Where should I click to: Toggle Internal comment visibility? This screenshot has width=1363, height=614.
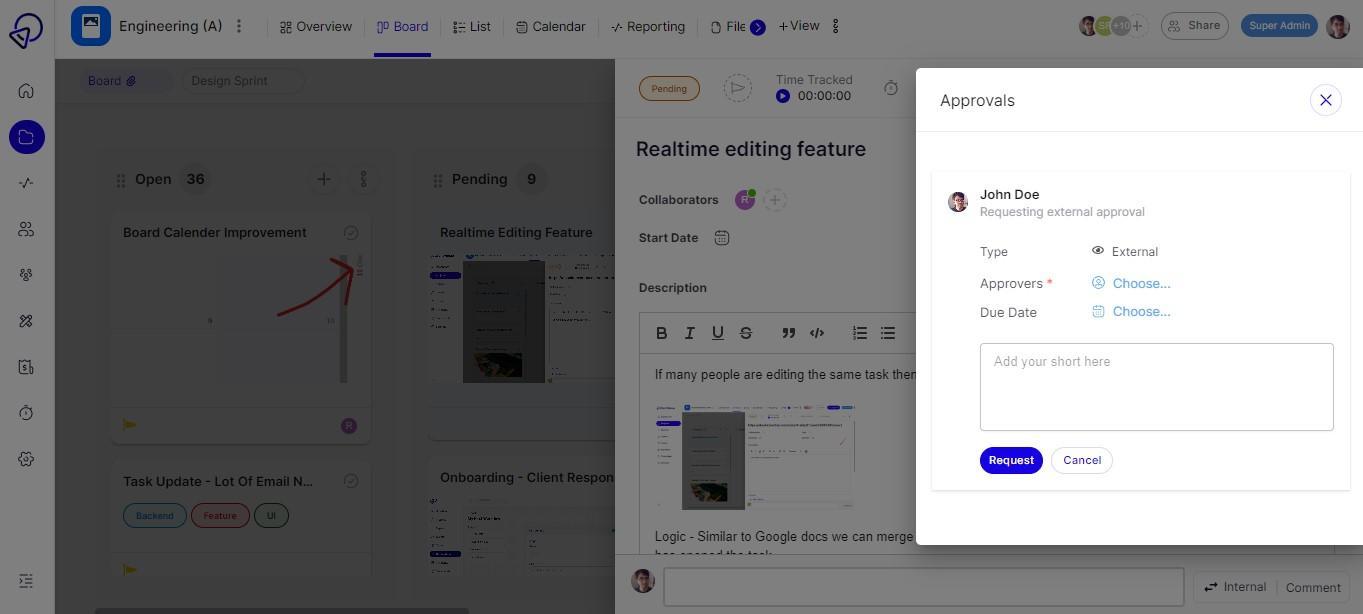click(x=1234, y=587)
